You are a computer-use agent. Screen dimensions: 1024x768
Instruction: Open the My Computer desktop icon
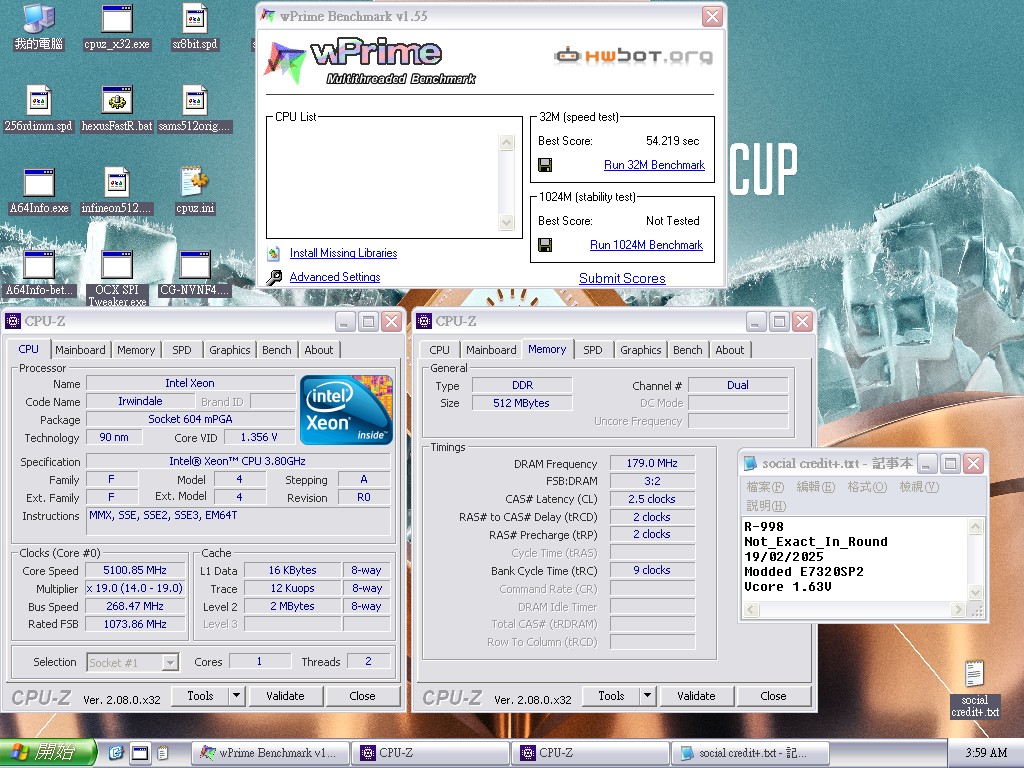click(39, 27)
